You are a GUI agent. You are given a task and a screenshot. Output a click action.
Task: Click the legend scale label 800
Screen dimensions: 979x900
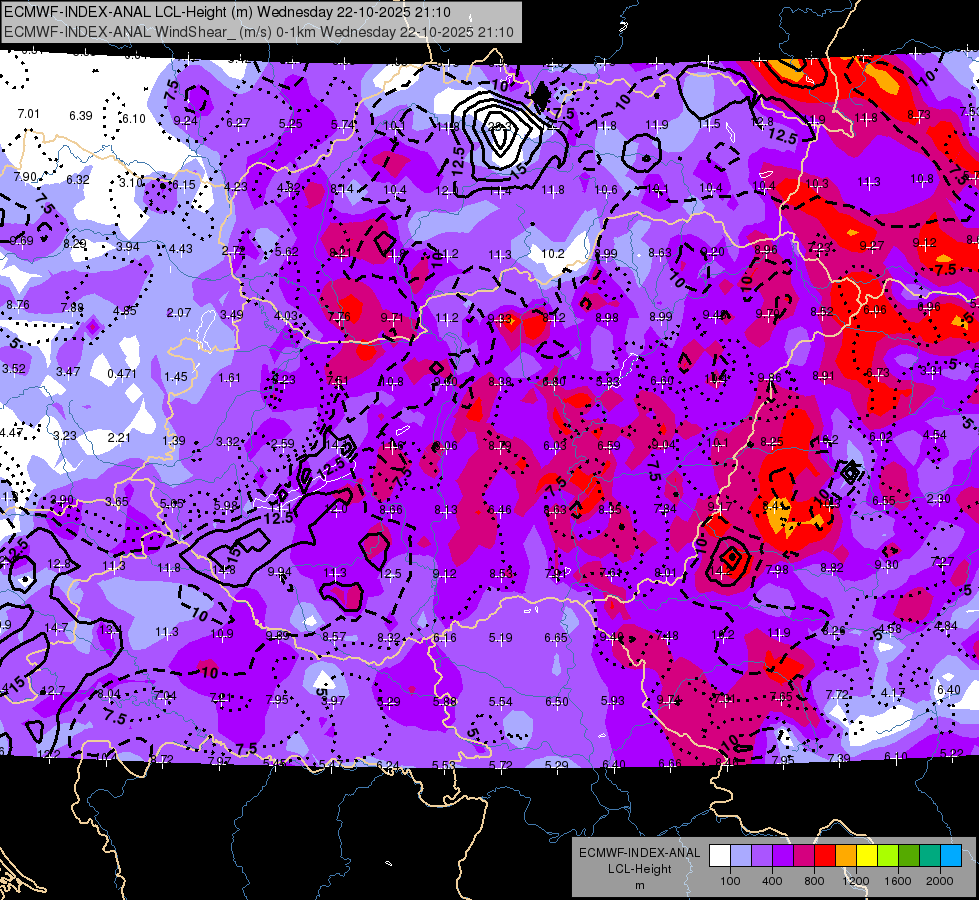[x=814, y=881]
